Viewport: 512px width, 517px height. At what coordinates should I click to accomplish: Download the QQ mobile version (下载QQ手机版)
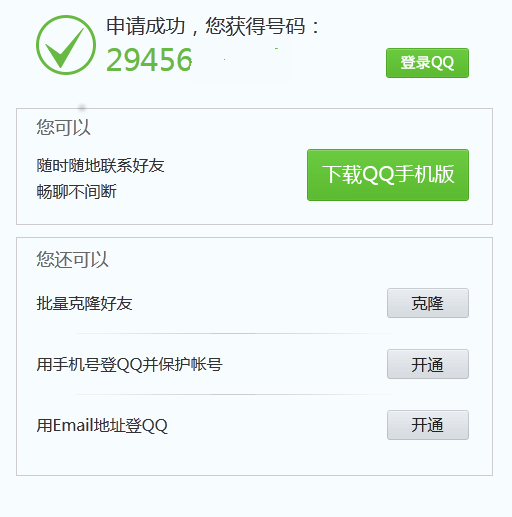[388, 175]
